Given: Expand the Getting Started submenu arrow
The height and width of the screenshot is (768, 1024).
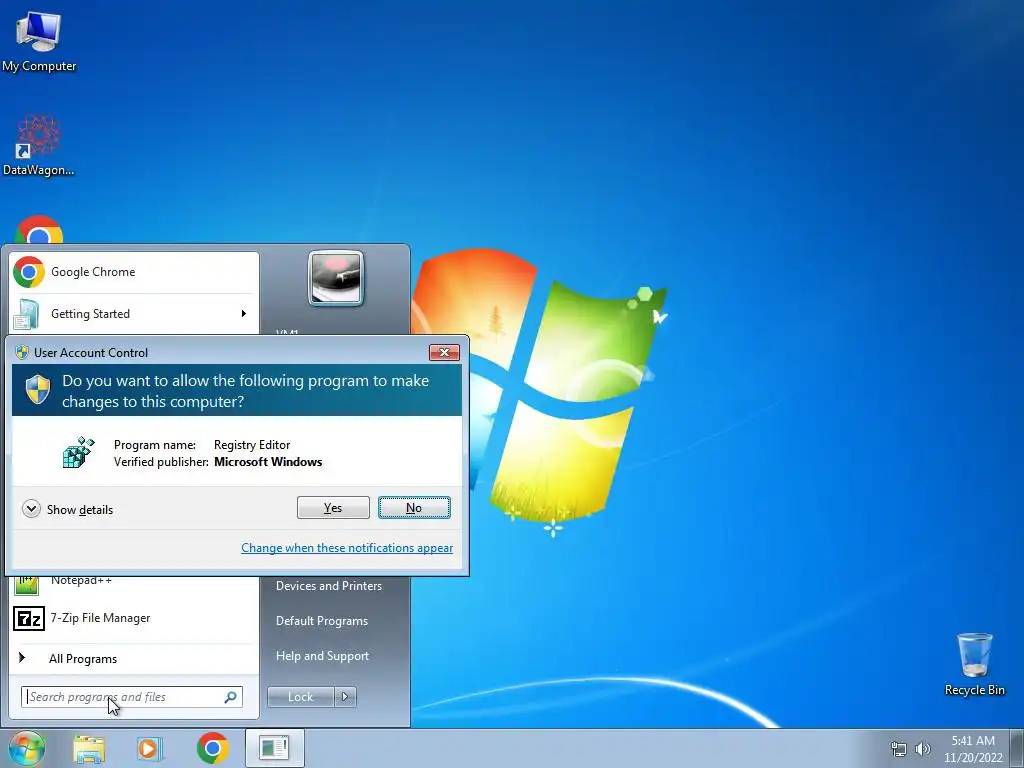Looking at the screenshot, I should [x=244, y=314].
